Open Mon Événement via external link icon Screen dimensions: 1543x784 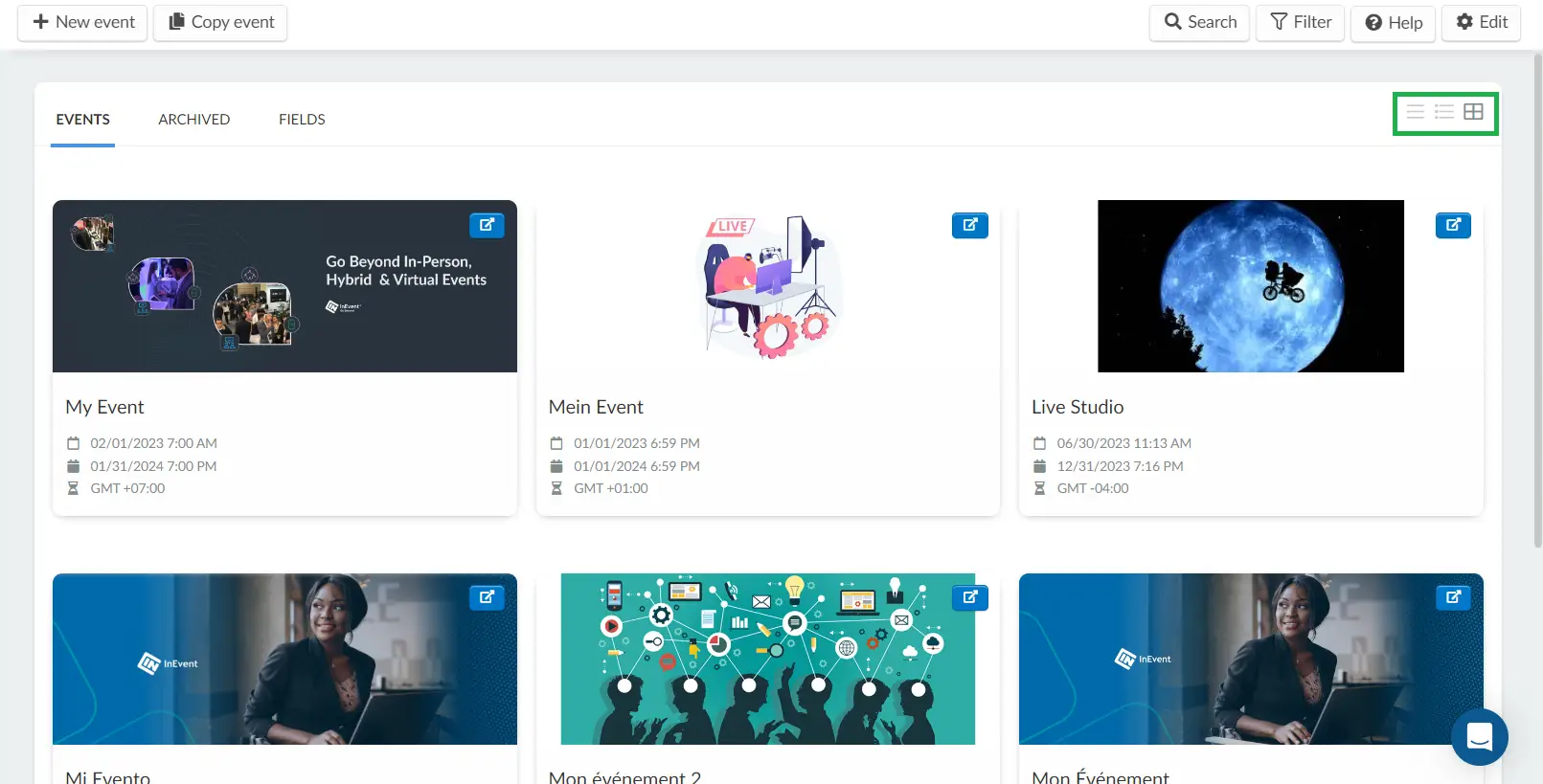(x=1453, y=597)
